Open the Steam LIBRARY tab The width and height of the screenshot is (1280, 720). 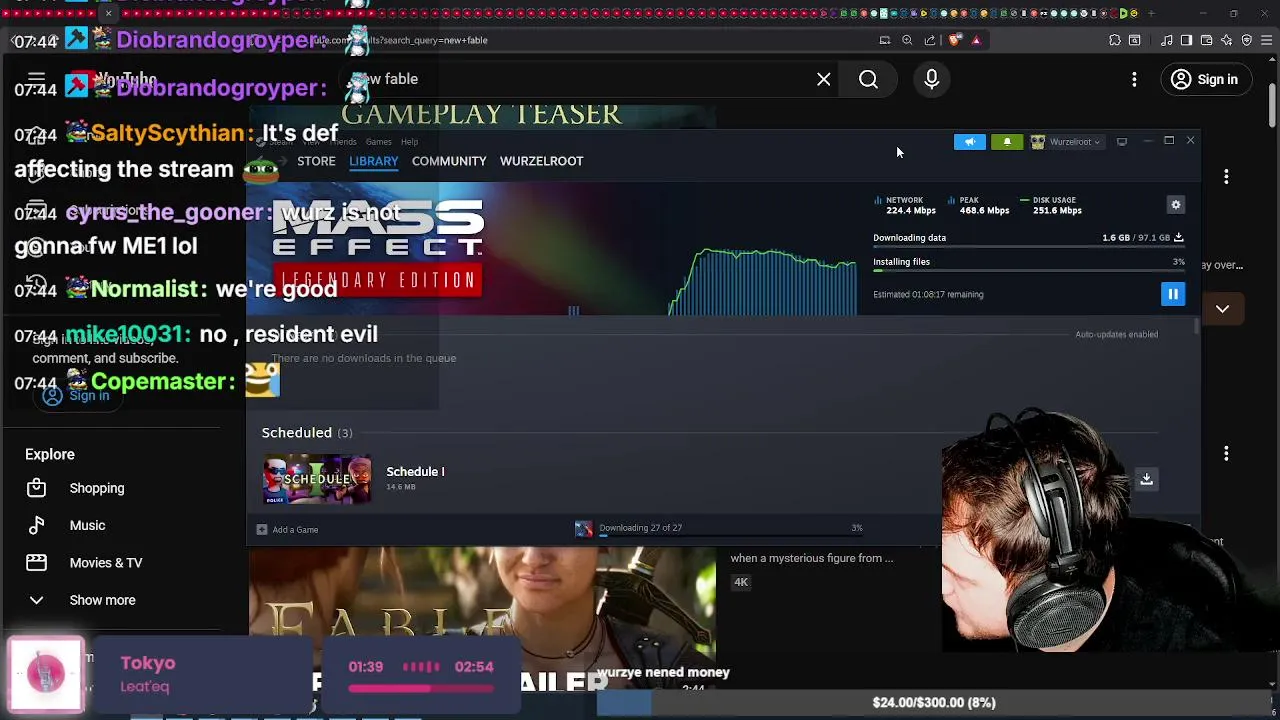(374, 161)
